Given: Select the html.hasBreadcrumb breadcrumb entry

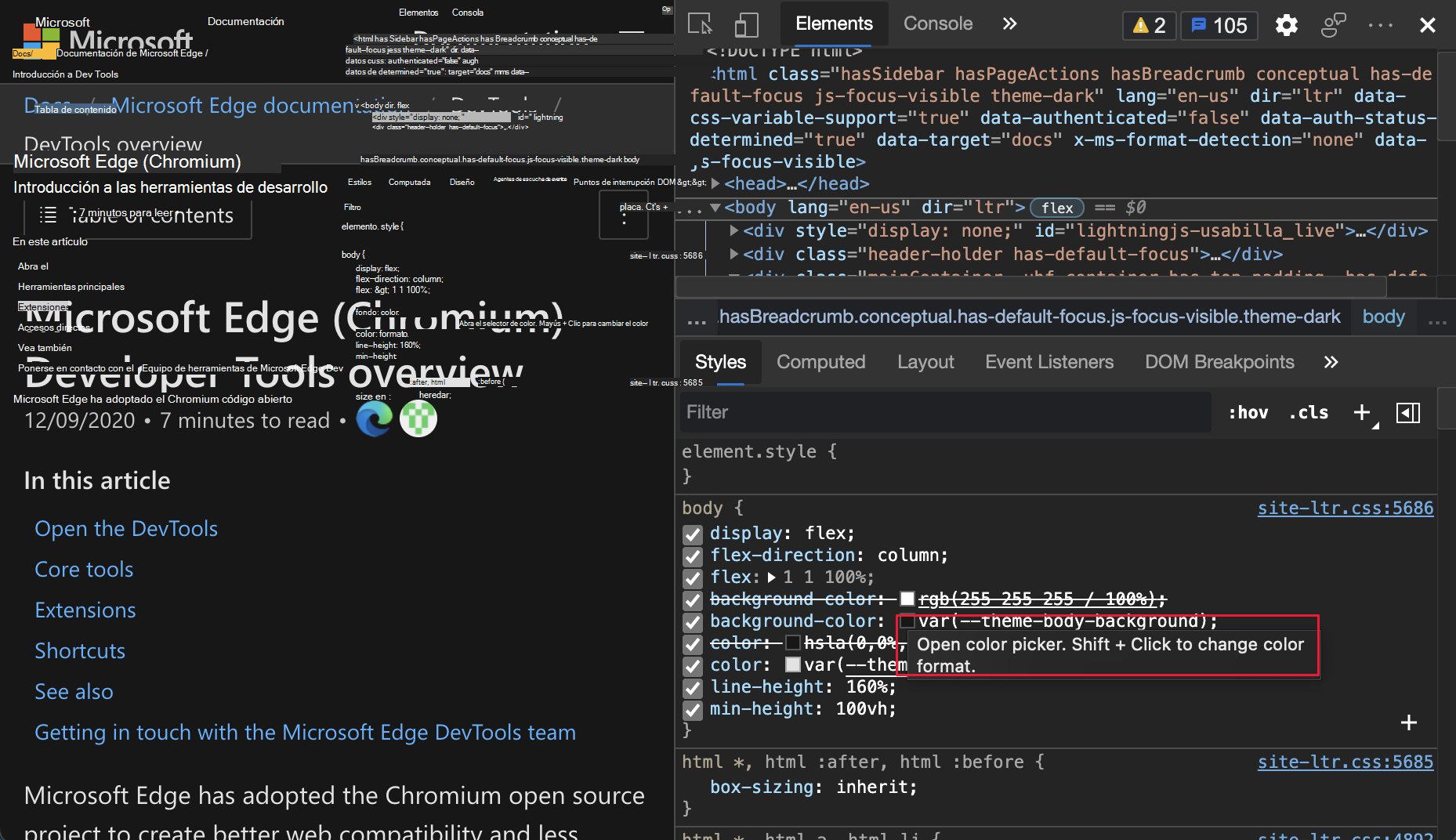Looking at the screenshot, I should 1030,317.
